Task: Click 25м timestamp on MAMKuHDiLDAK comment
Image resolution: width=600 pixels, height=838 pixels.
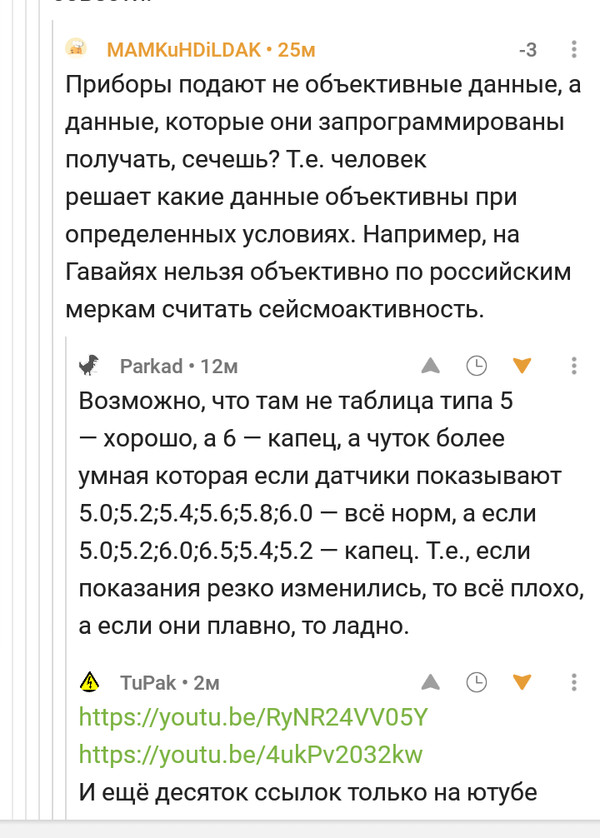Action: coord(297,50)
